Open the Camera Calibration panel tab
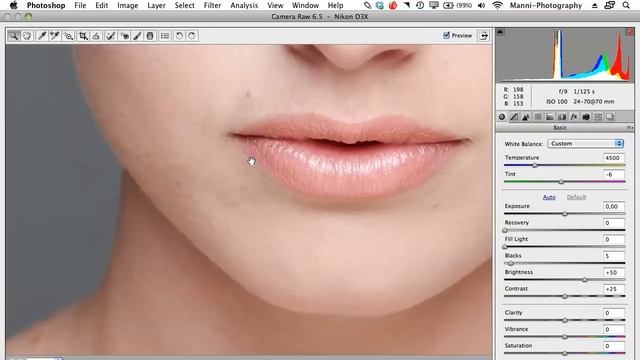Screen dimensions: 640x360 pyautogui.click(x=586, y=117)
